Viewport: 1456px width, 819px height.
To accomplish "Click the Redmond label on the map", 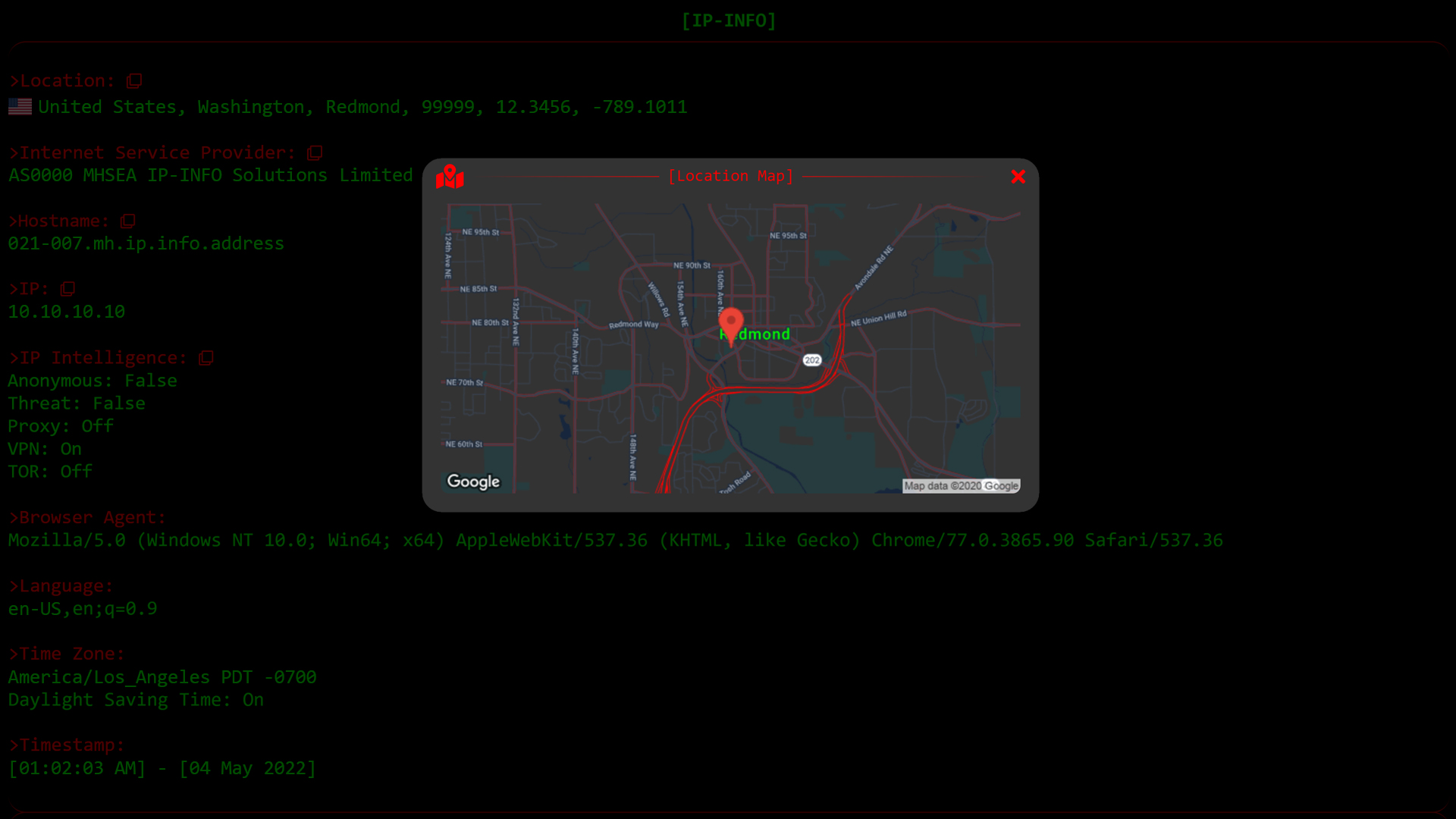I will (755, 334).
